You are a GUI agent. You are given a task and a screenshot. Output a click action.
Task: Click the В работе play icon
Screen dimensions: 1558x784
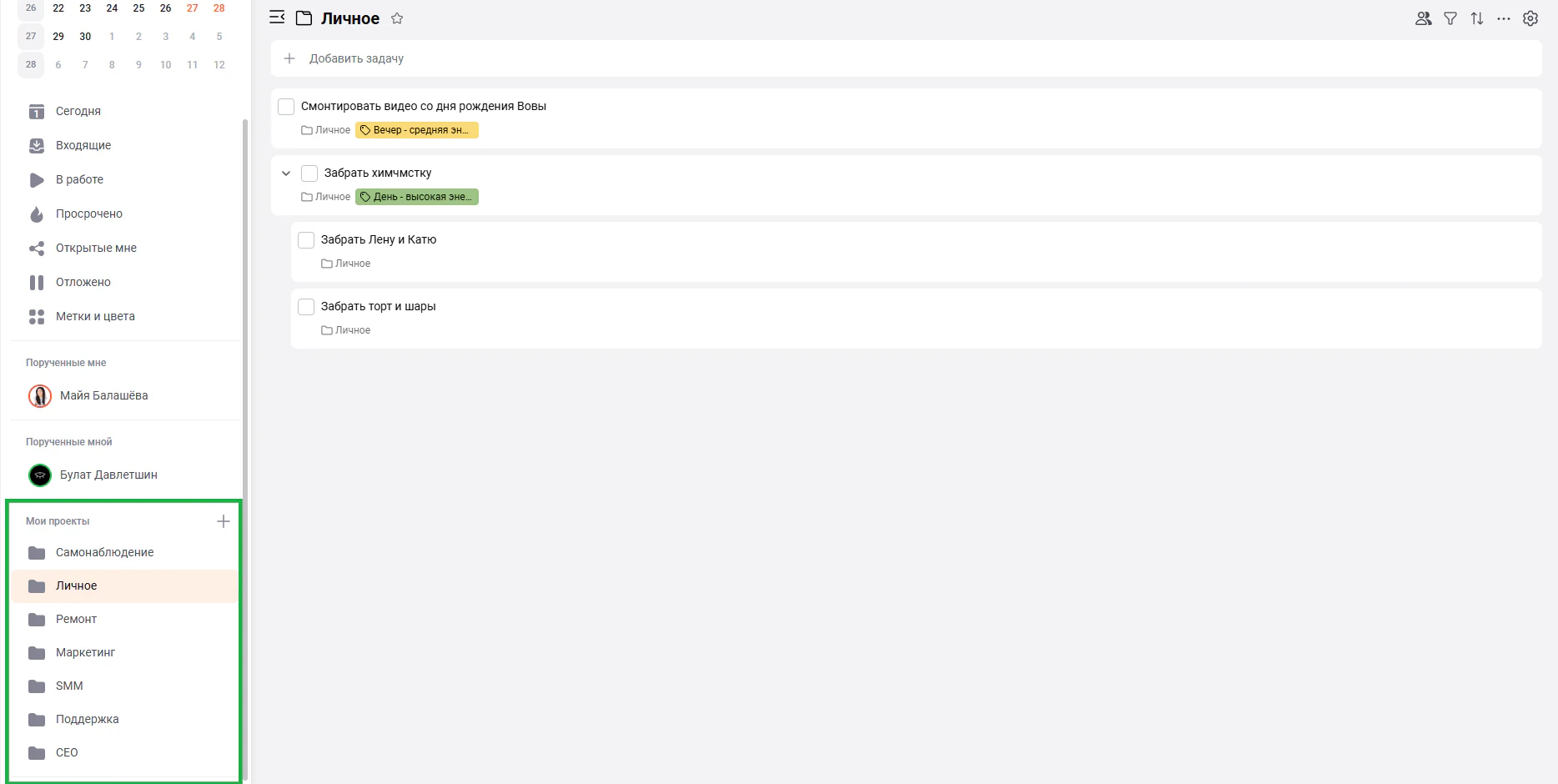point(37,179)
